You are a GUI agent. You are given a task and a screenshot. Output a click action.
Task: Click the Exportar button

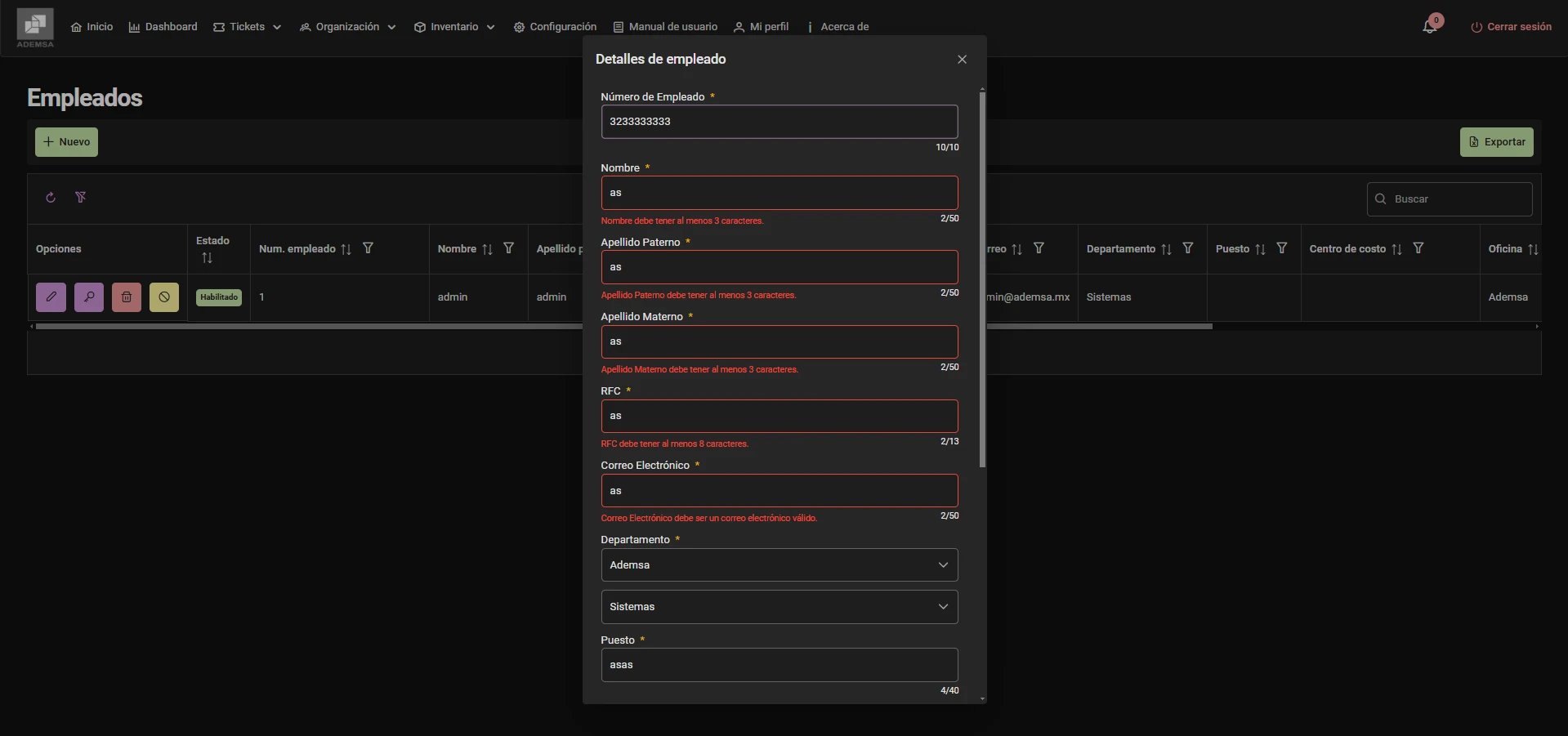click(x=1496, y=142)
